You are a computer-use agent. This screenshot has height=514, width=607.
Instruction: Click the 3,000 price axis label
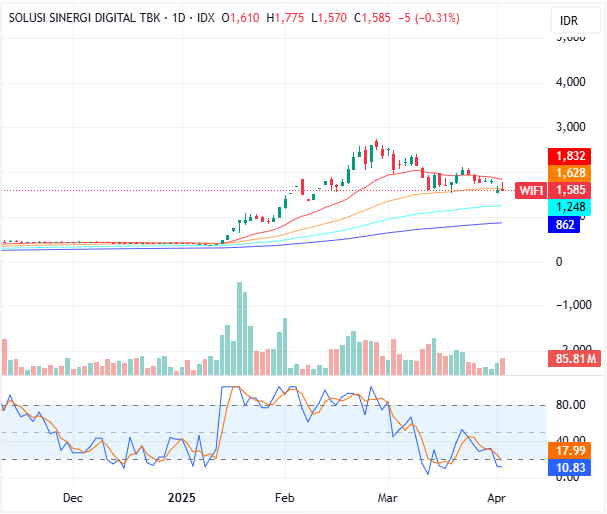(x=571, y=127)
